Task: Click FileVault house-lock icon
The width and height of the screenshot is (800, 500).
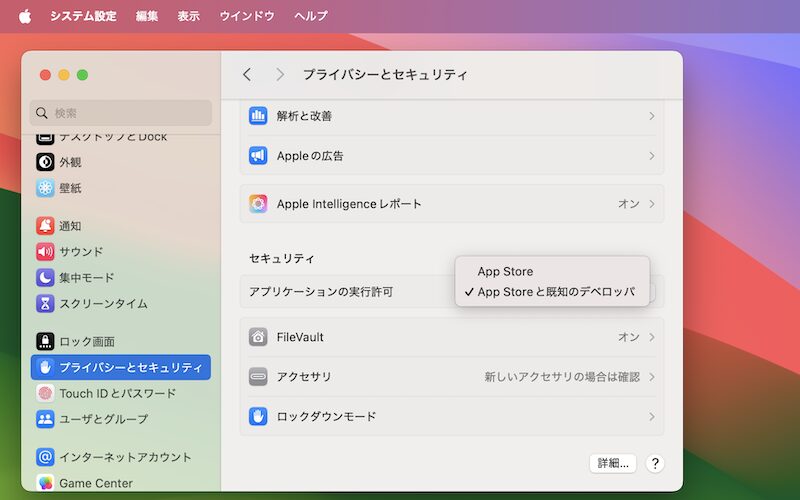Action: coord(258,337)
